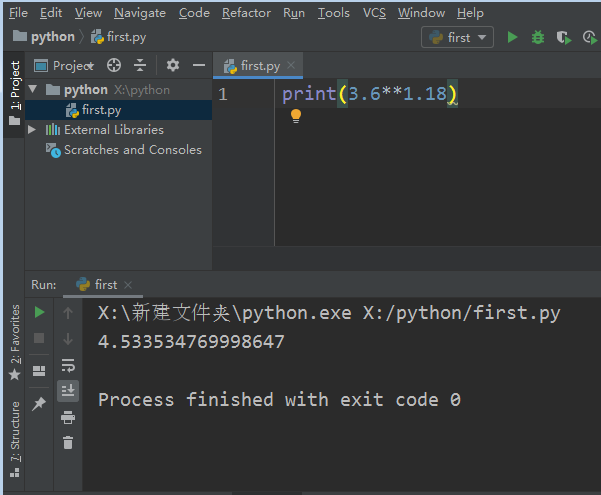Toggle scroll to end in console
601x495 pixels.
67,391
